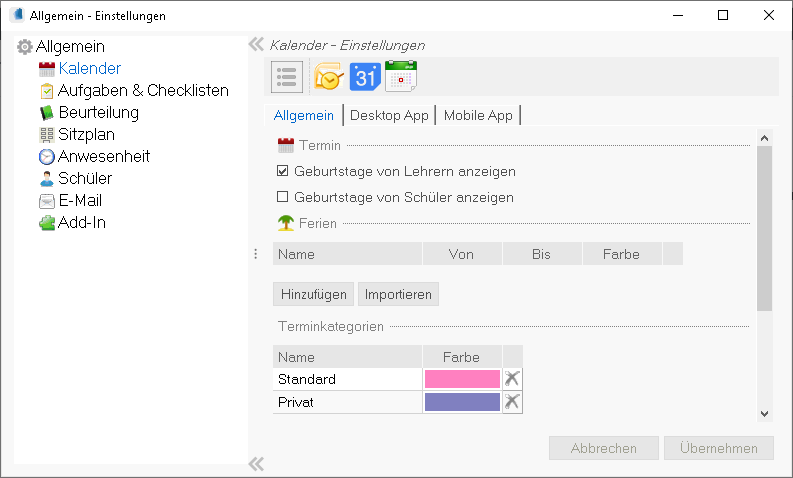Click the Importieren button
The width and height of the screenshot is (793, 478).
(x=398, y=294)
